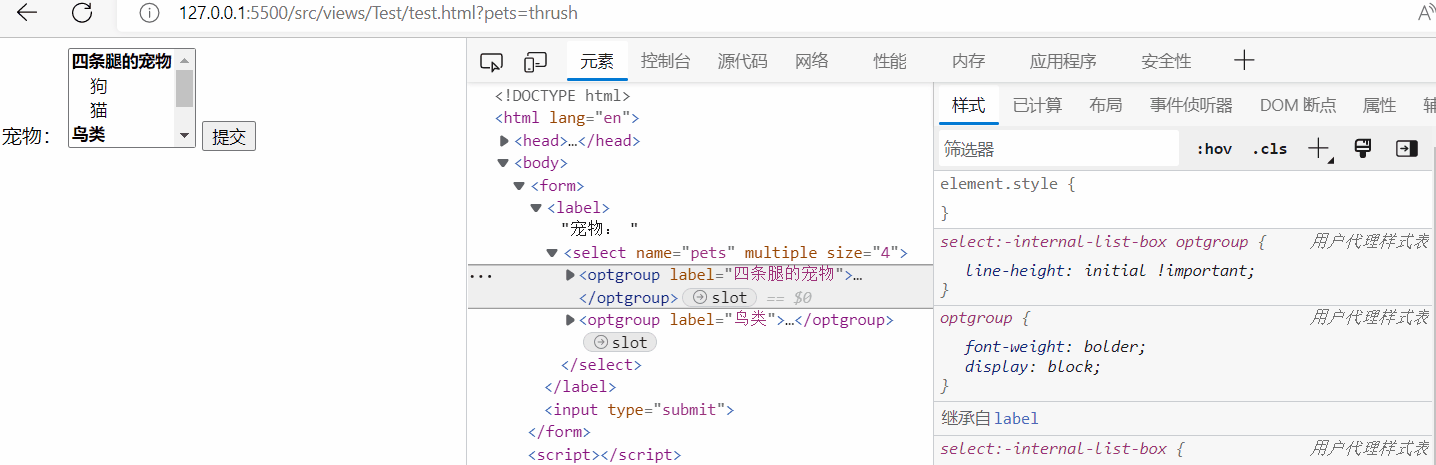Open the 事件侦听器 sidebar tab
Viewport: 1436px width, 465px height.
coord(1191,105)
